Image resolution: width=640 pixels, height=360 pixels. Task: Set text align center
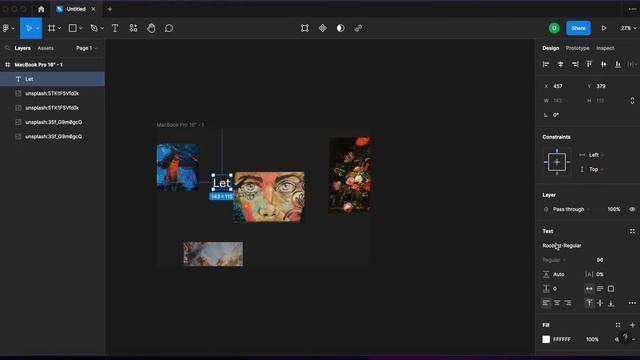(x=557, y=303)
